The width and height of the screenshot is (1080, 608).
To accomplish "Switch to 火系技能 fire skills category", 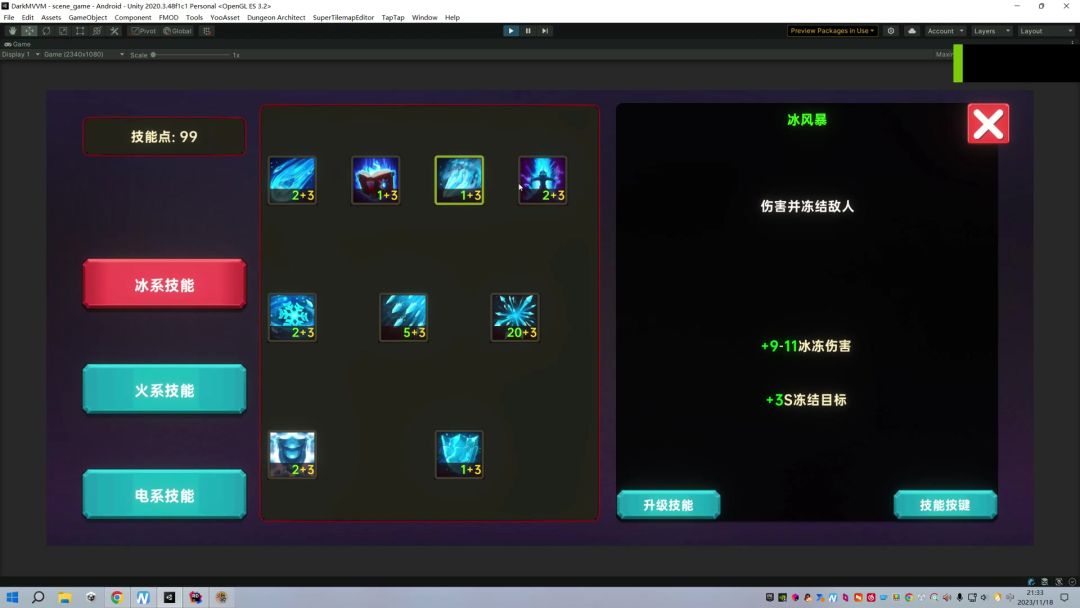I will tap(164, 390).
